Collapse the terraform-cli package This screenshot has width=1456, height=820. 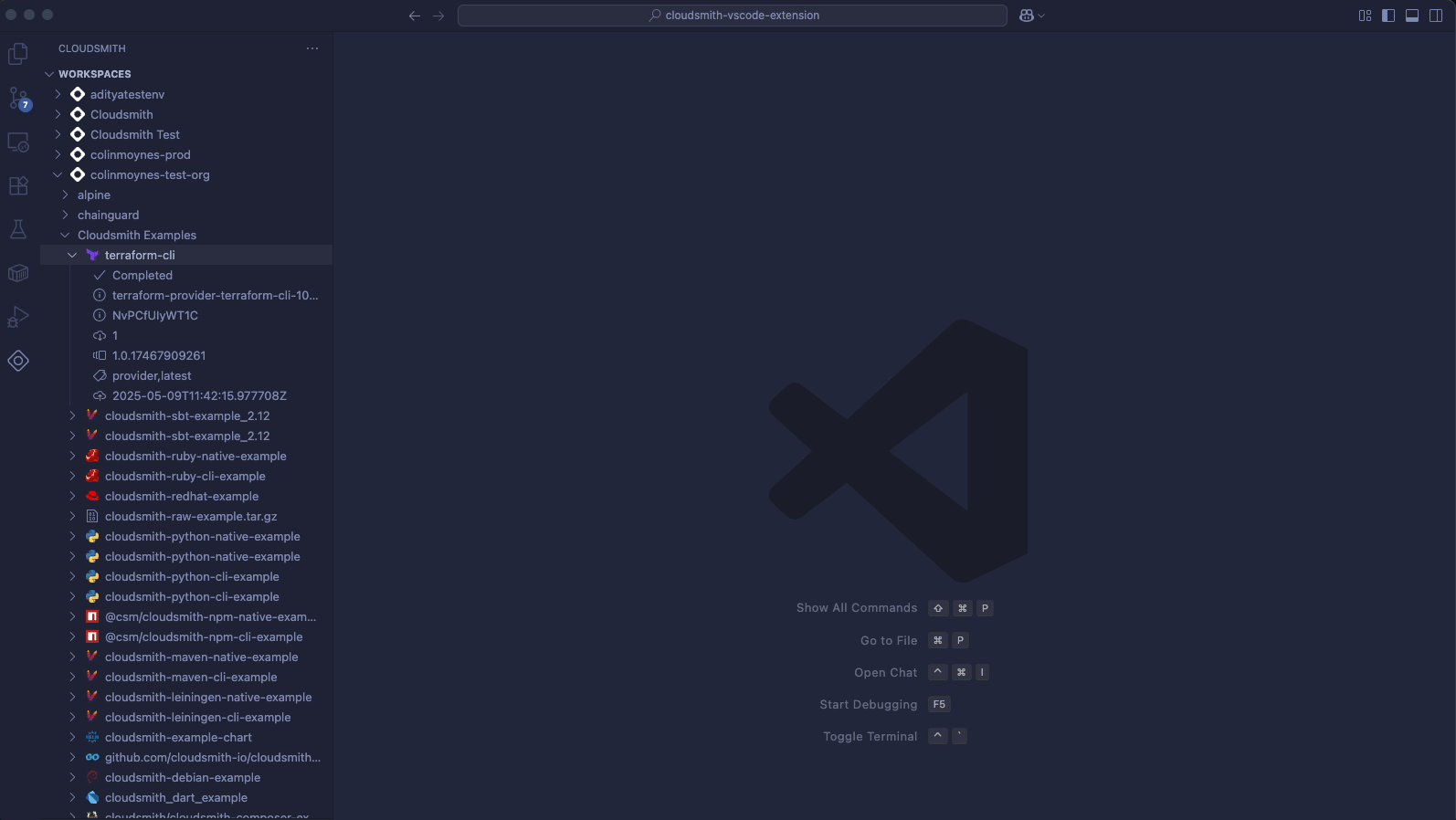pyautogui.click(x=72, y=255)
